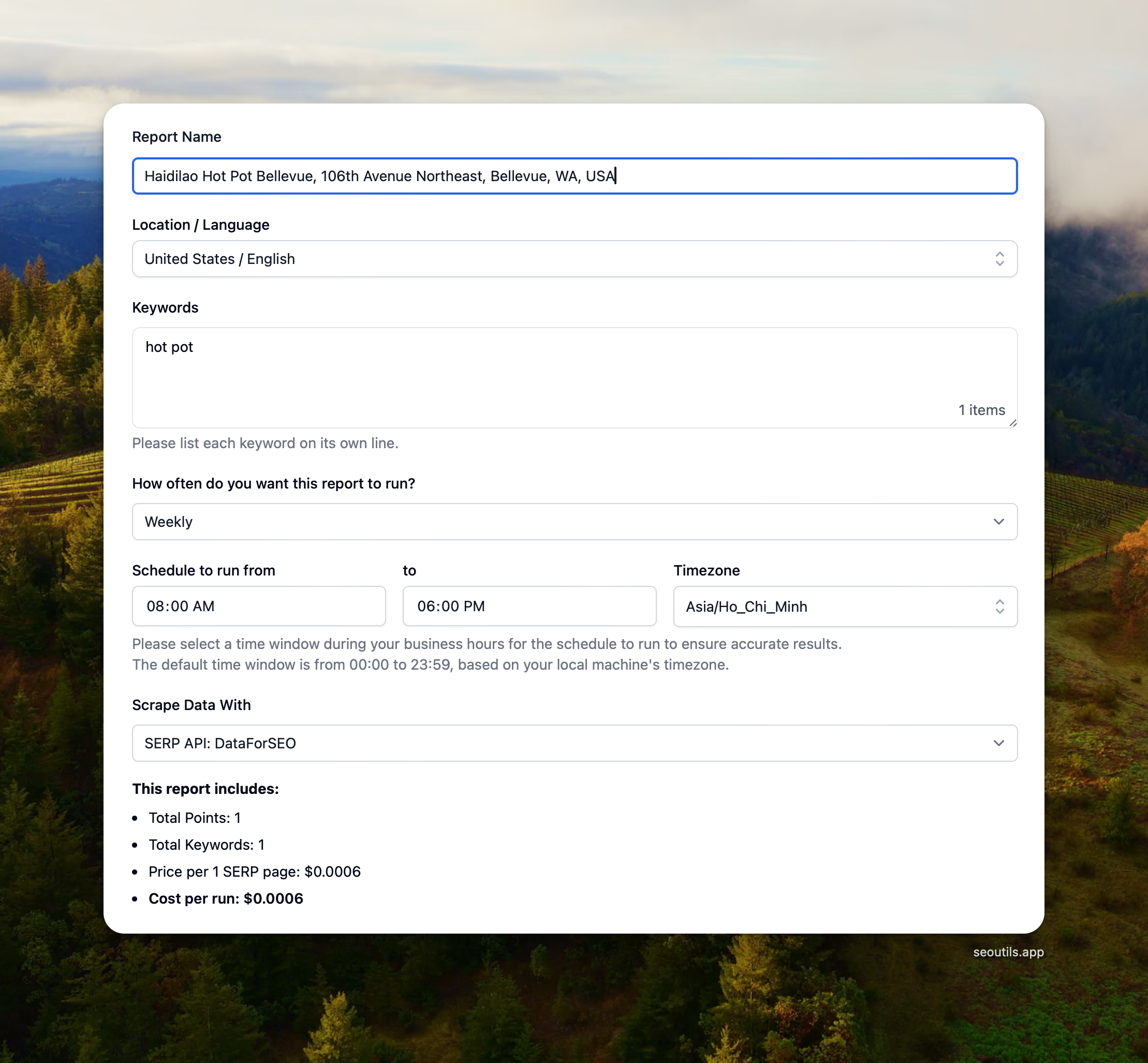This screenshot has width=1148, height=1063.
Task: Click the AM segment of start time
Action: coord(203,606)
